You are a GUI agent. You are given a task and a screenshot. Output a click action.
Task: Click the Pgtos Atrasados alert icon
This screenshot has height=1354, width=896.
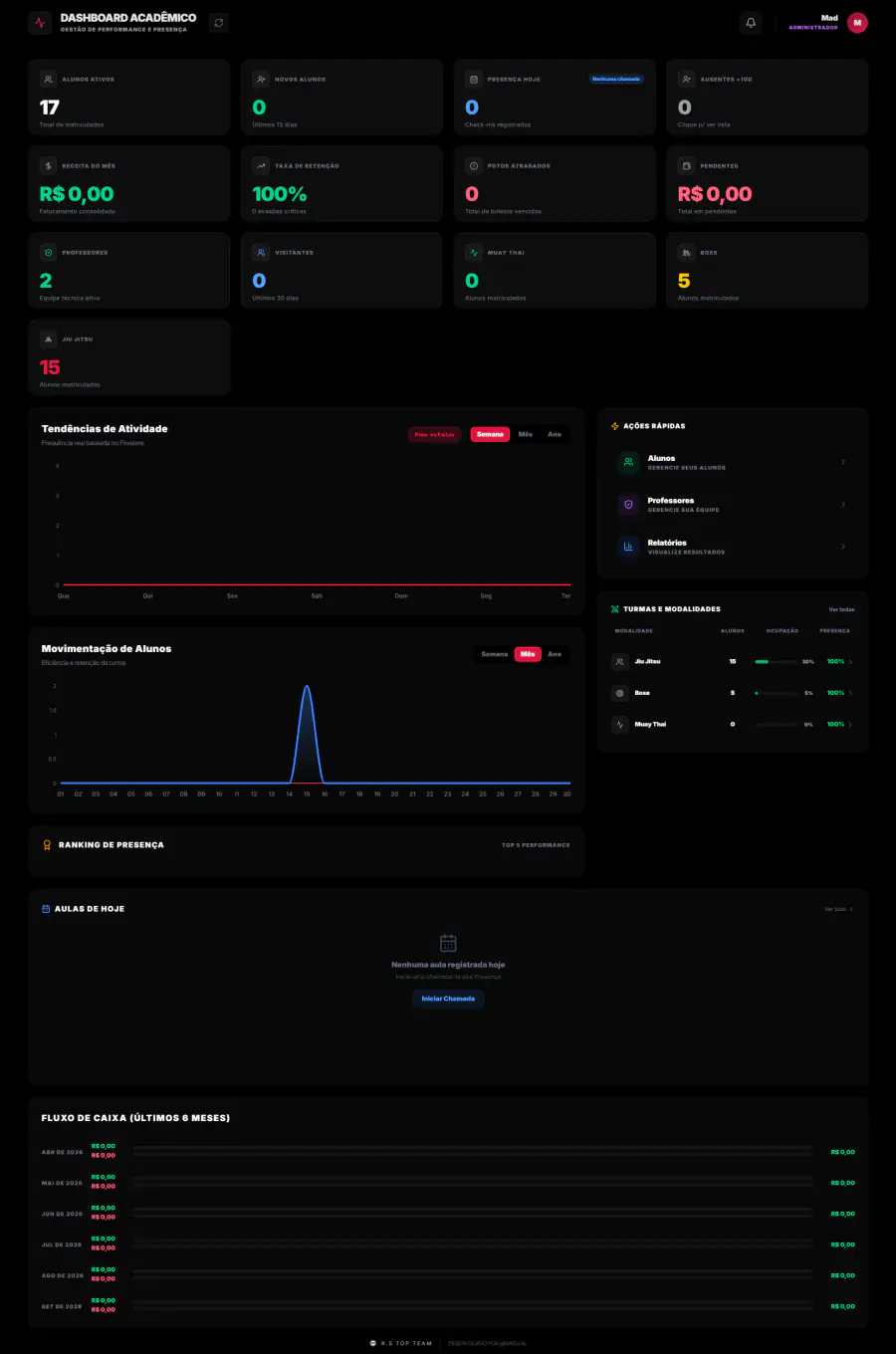pos(474,165)
